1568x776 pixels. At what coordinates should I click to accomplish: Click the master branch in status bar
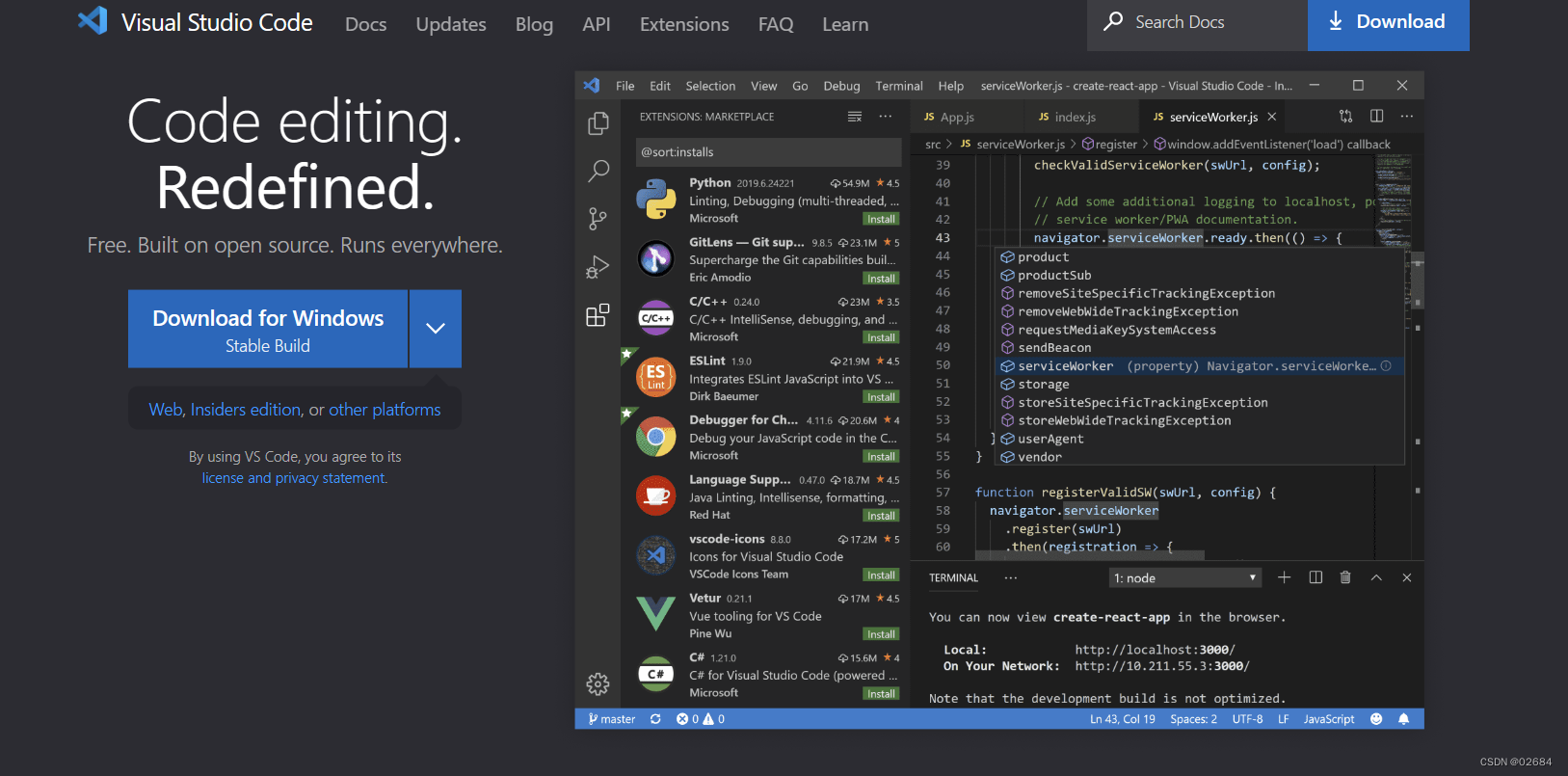tap(612, 719)
